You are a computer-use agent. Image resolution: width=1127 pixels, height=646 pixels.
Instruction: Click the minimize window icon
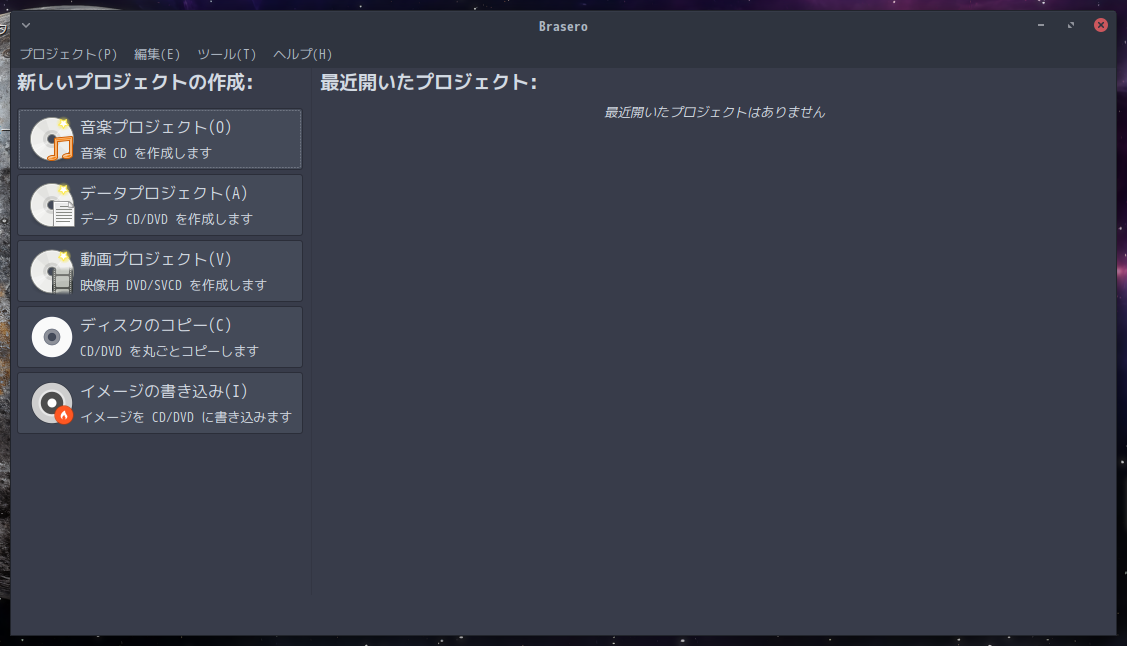click(1040, 25)
